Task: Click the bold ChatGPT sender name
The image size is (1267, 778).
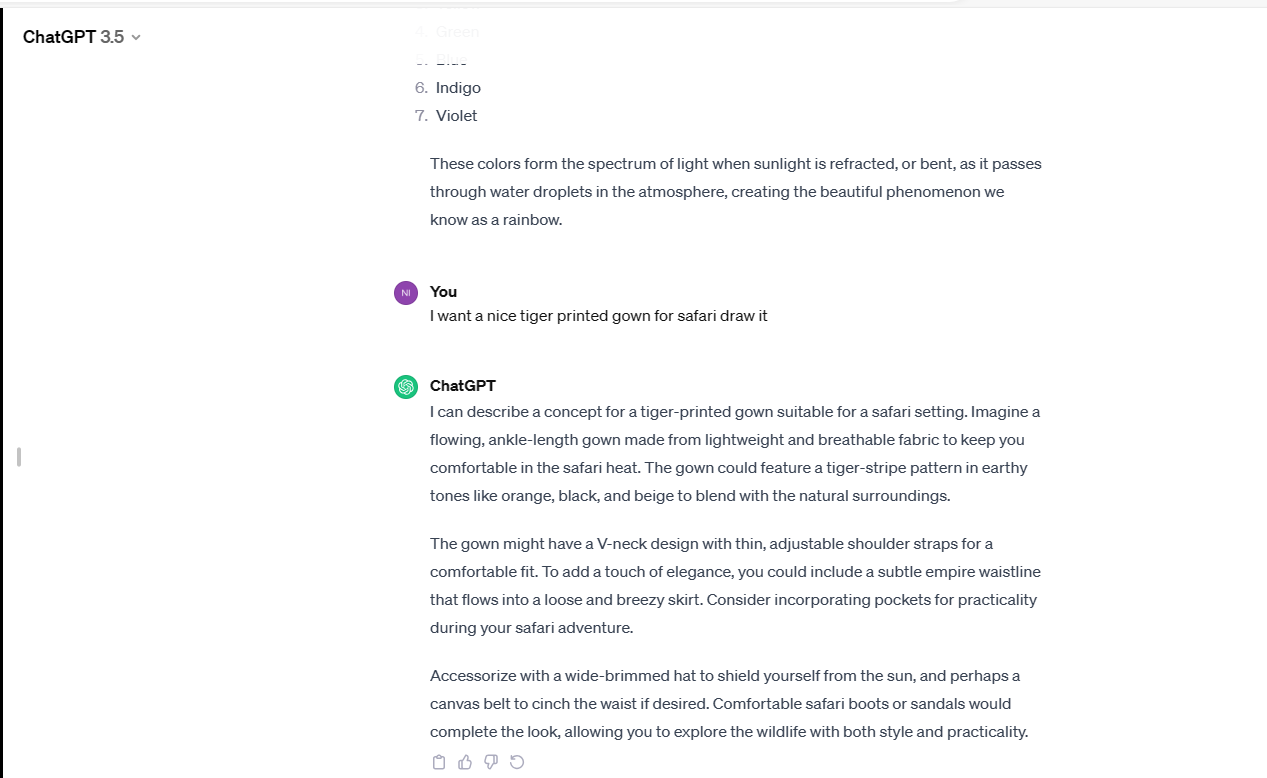Action: tap(463, 386)
